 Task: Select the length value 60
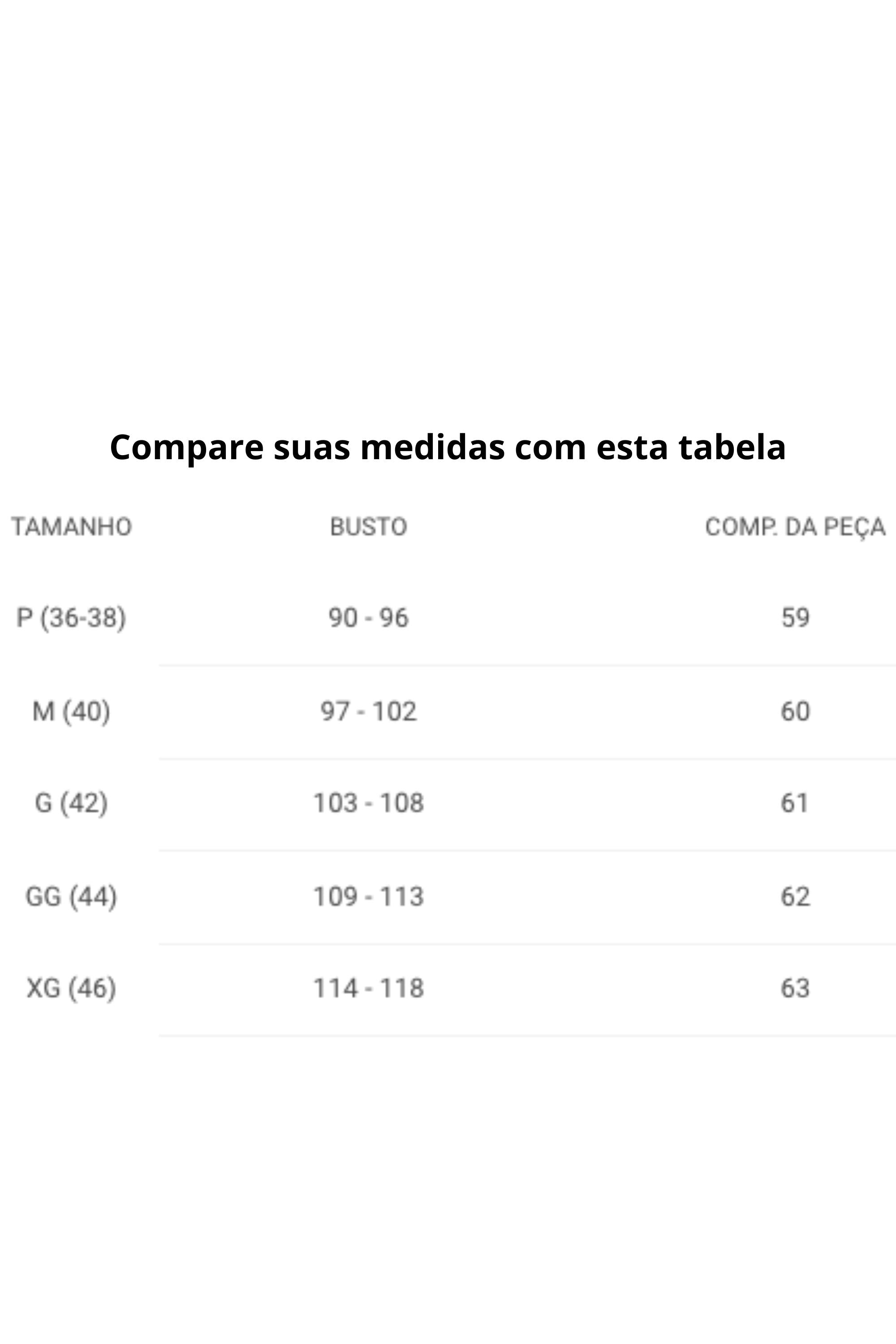(795, 711)
